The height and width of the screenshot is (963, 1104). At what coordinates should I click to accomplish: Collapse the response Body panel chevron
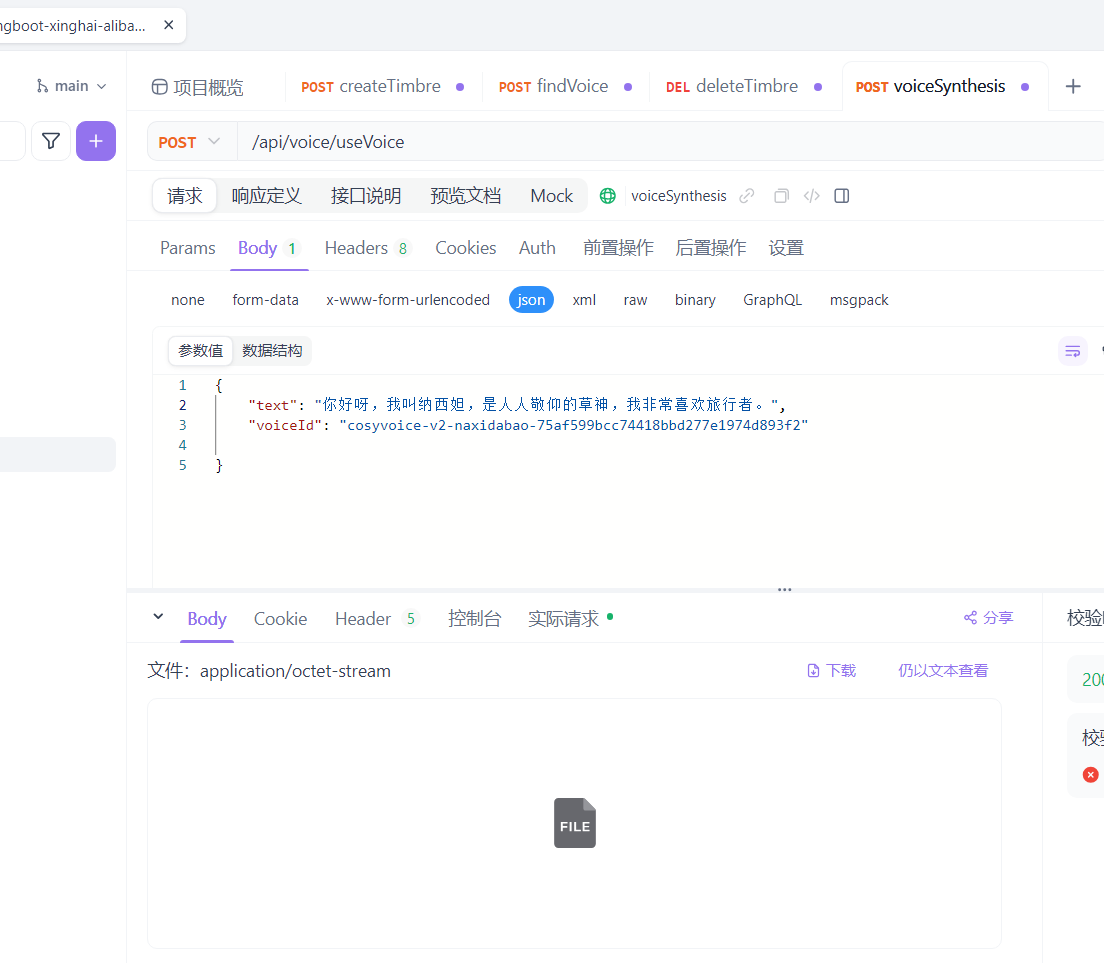click(x=158, y=617)
